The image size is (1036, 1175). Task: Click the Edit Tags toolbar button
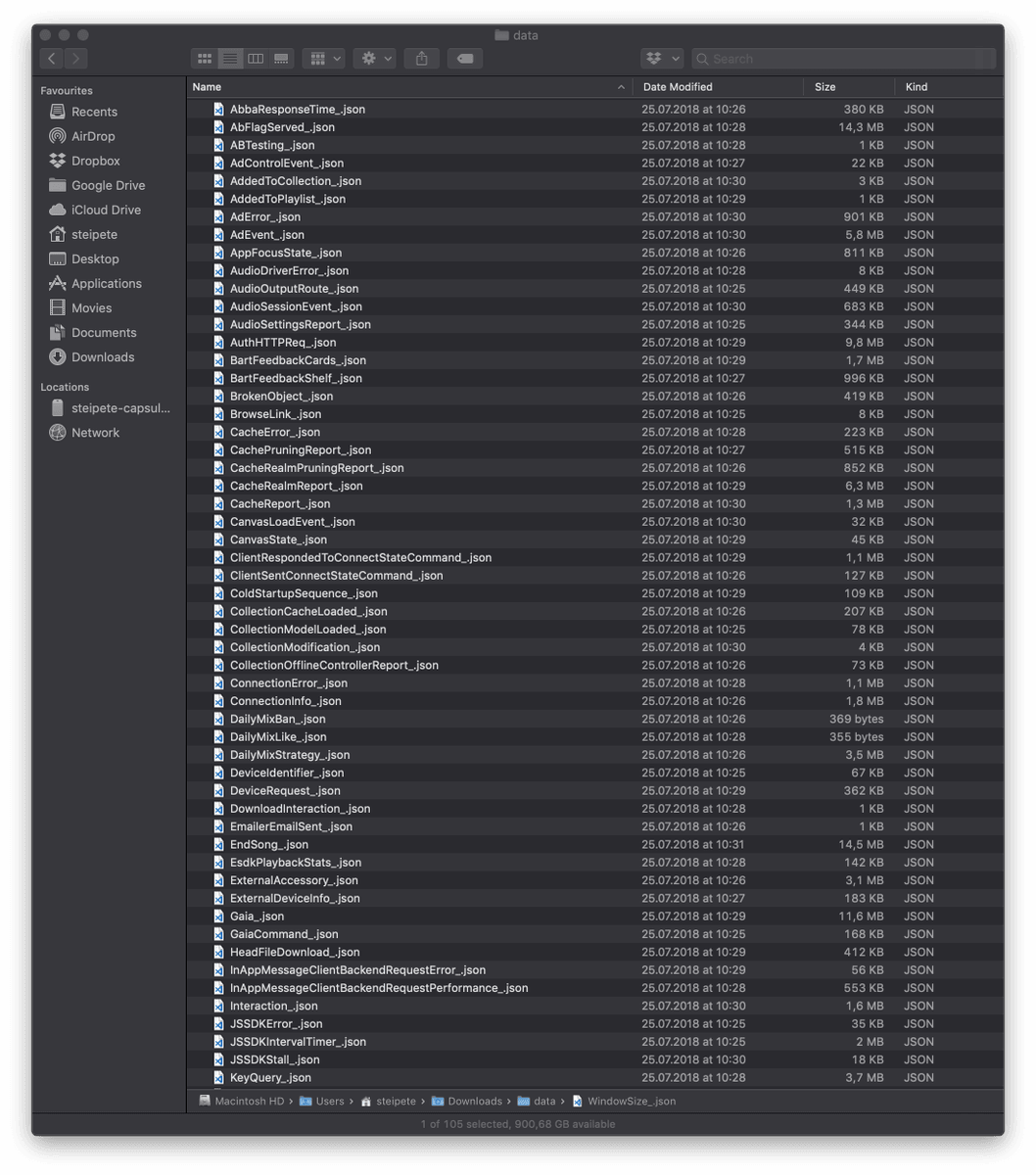tap(465, 59)
